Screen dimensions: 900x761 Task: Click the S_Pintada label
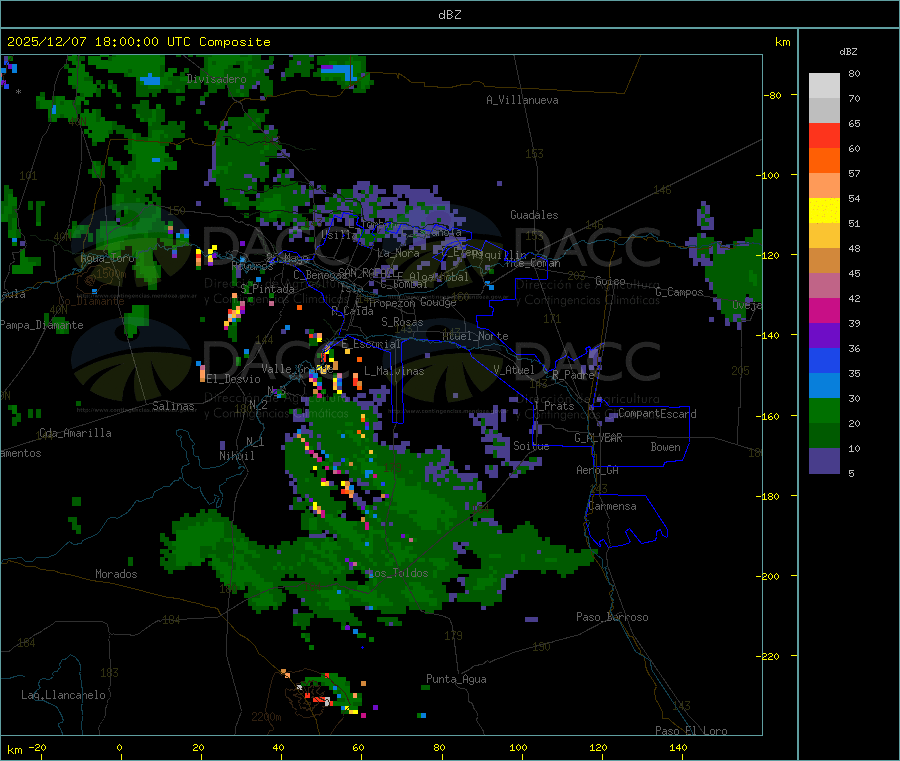(x=267, y=289)
